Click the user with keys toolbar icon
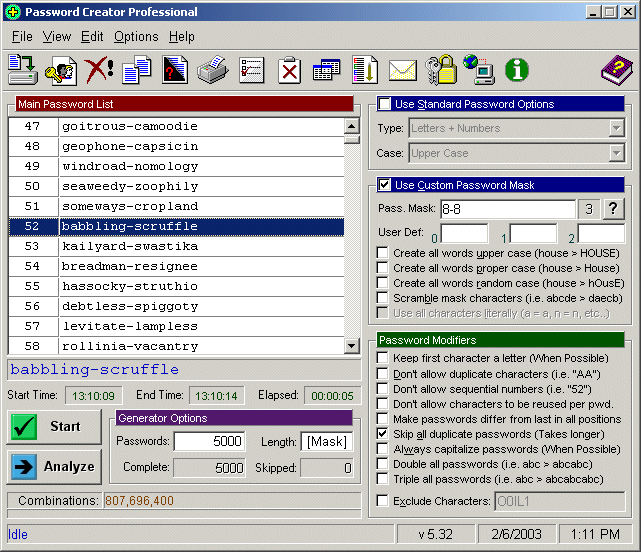Viewport: 641px width, 552px height. click(x=61, y=70)
